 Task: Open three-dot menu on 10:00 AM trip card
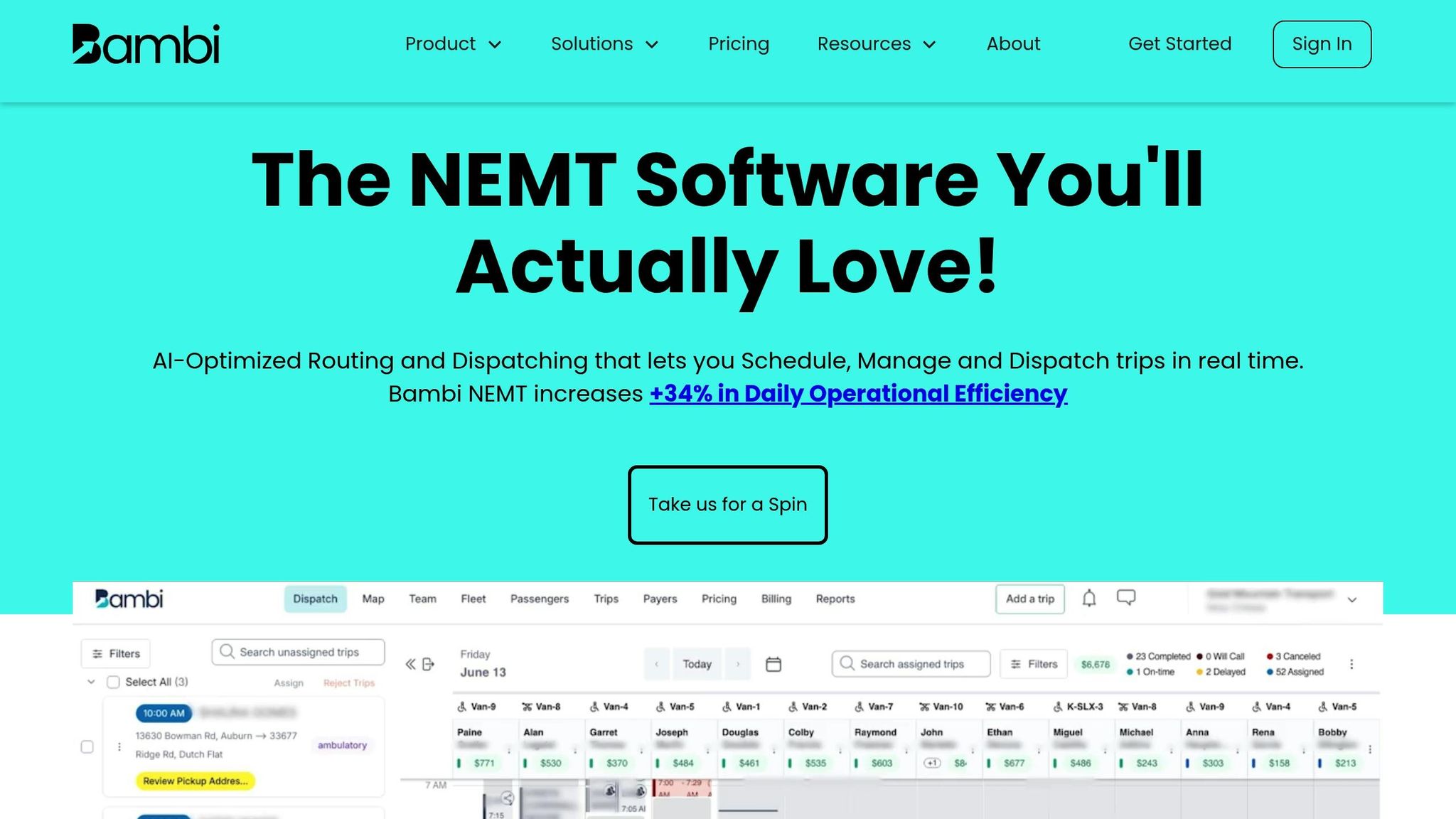pos(119,746)
